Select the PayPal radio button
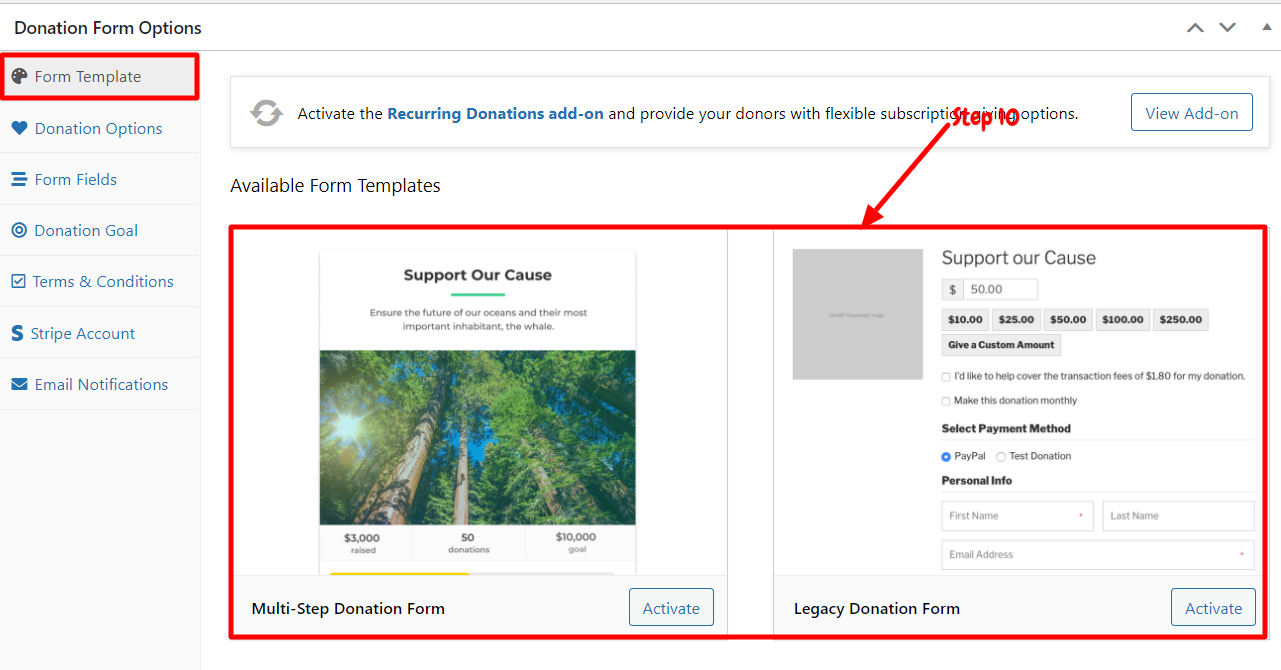This screenshot has width=1281, height=670. (x=946, y=456)
